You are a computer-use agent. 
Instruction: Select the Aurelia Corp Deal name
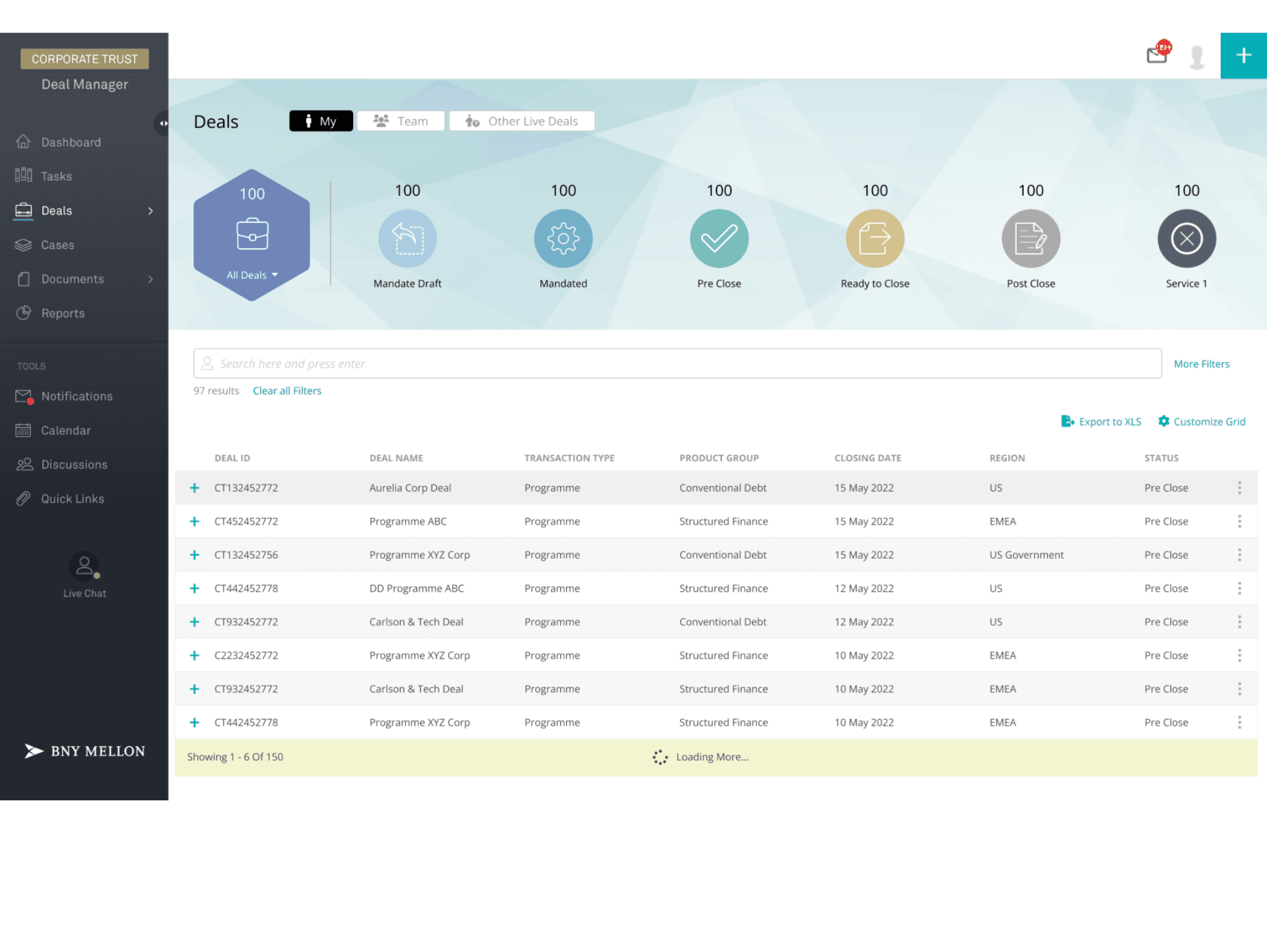coord(410,488)
